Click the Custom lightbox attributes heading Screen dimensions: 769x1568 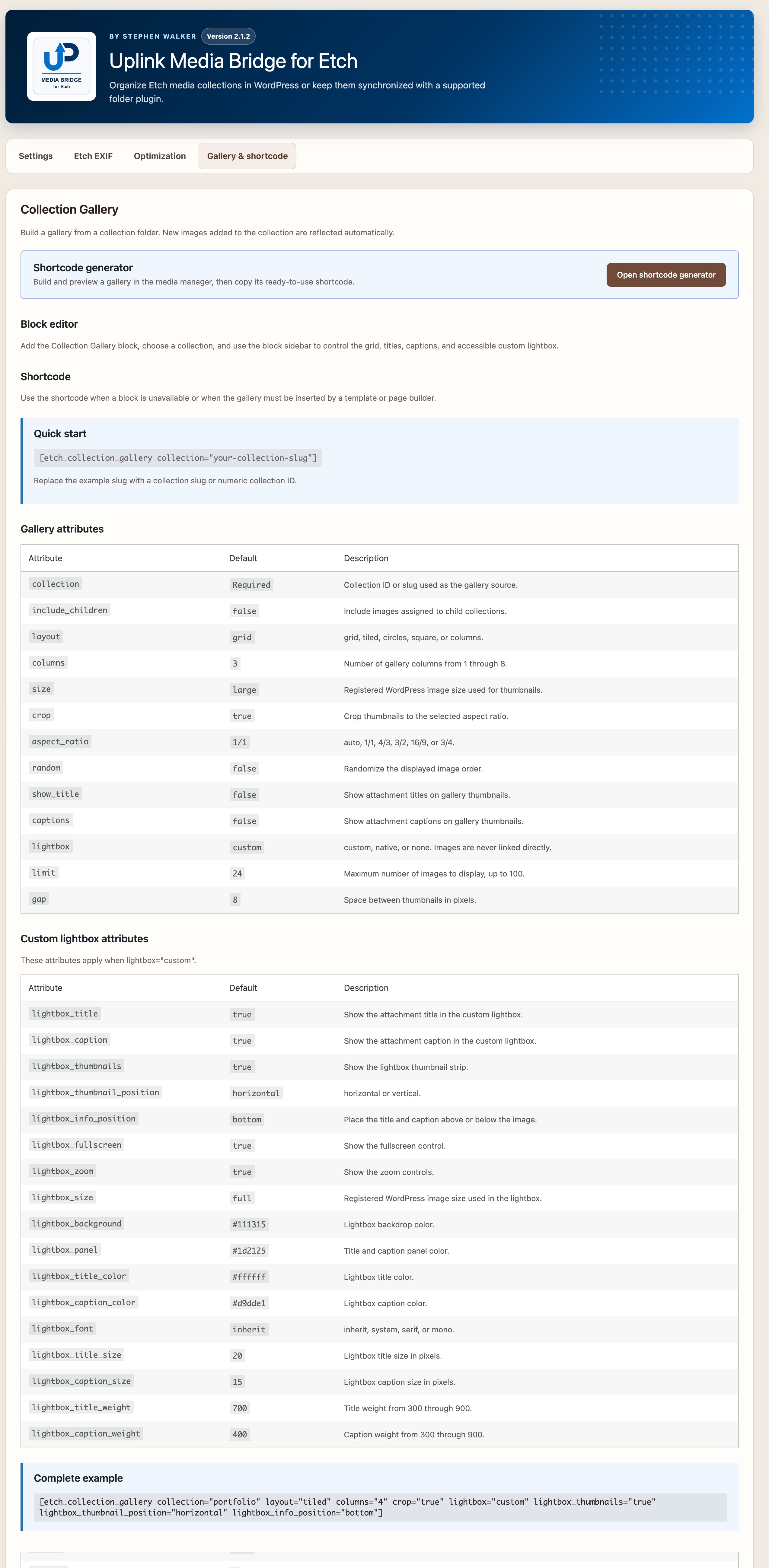pyautogui.click(x=85, y=939)
